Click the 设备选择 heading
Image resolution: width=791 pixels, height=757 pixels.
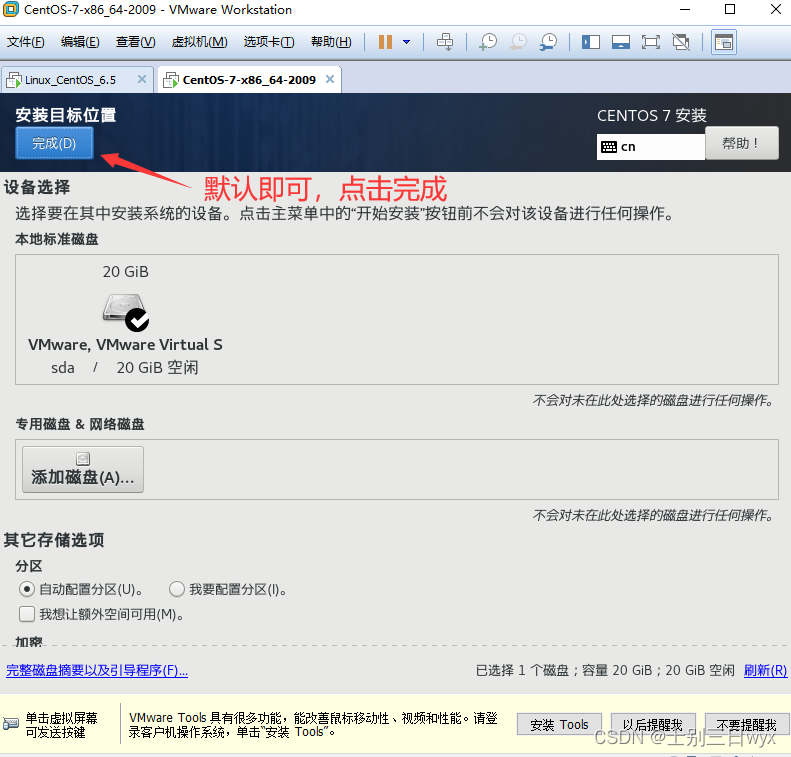click(x=37, y=188)
